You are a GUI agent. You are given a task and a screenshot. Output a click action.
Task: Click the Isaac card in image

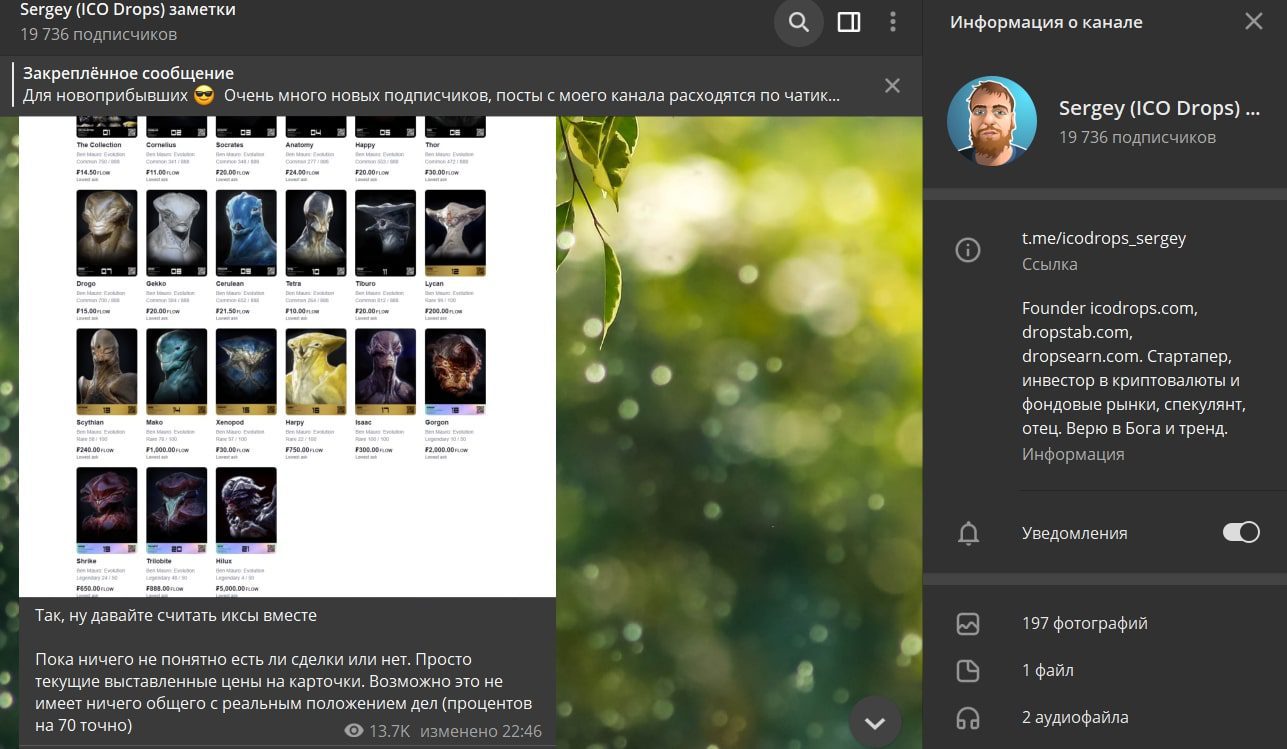click(385, 371)
